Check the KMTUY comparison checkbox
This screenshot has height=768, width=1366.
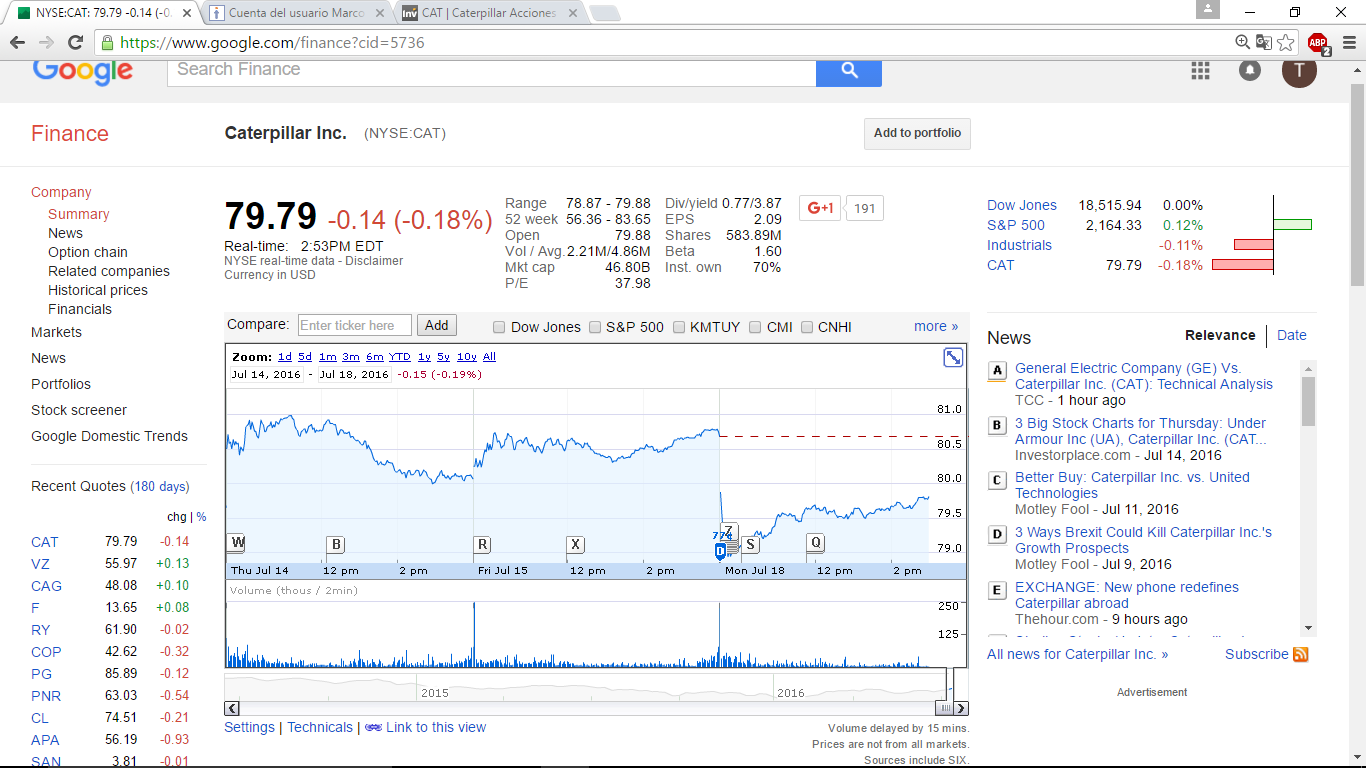click(x=679, y=327)
